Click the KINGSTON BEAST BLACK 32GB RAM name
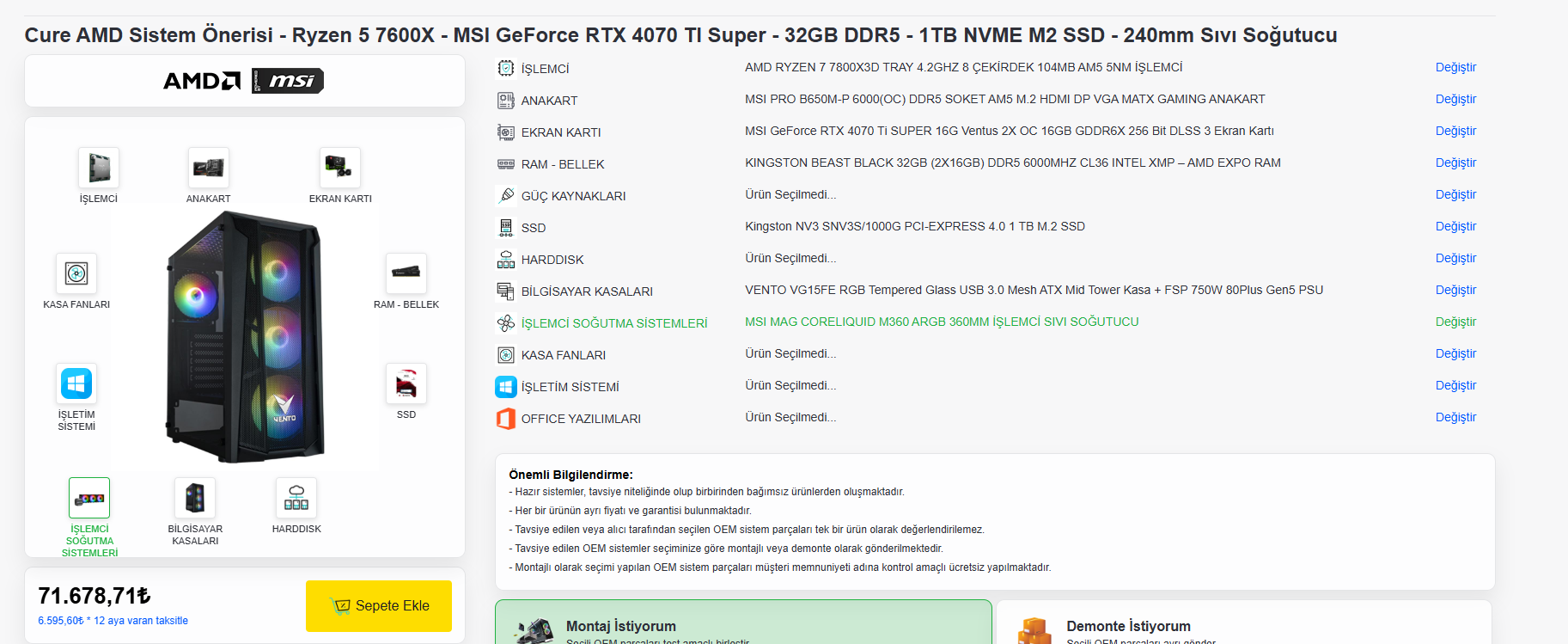 [x=1013, y=163]
